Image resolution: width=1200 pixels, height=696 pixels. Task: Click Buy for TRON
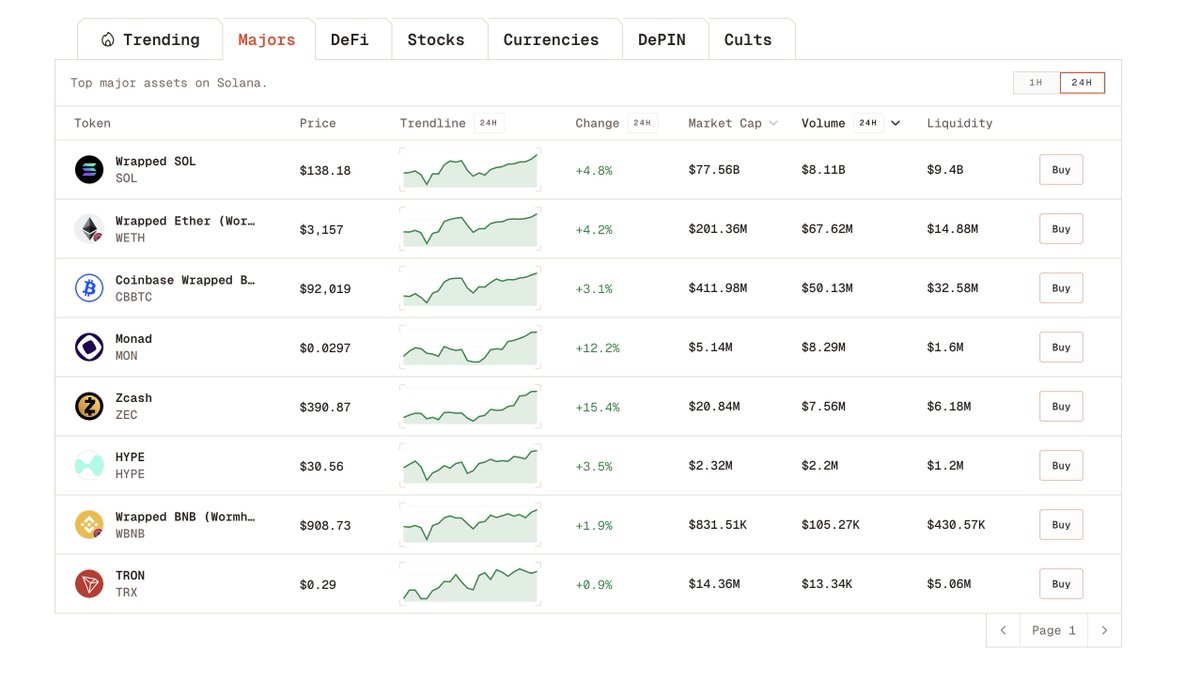[1061, 584]
